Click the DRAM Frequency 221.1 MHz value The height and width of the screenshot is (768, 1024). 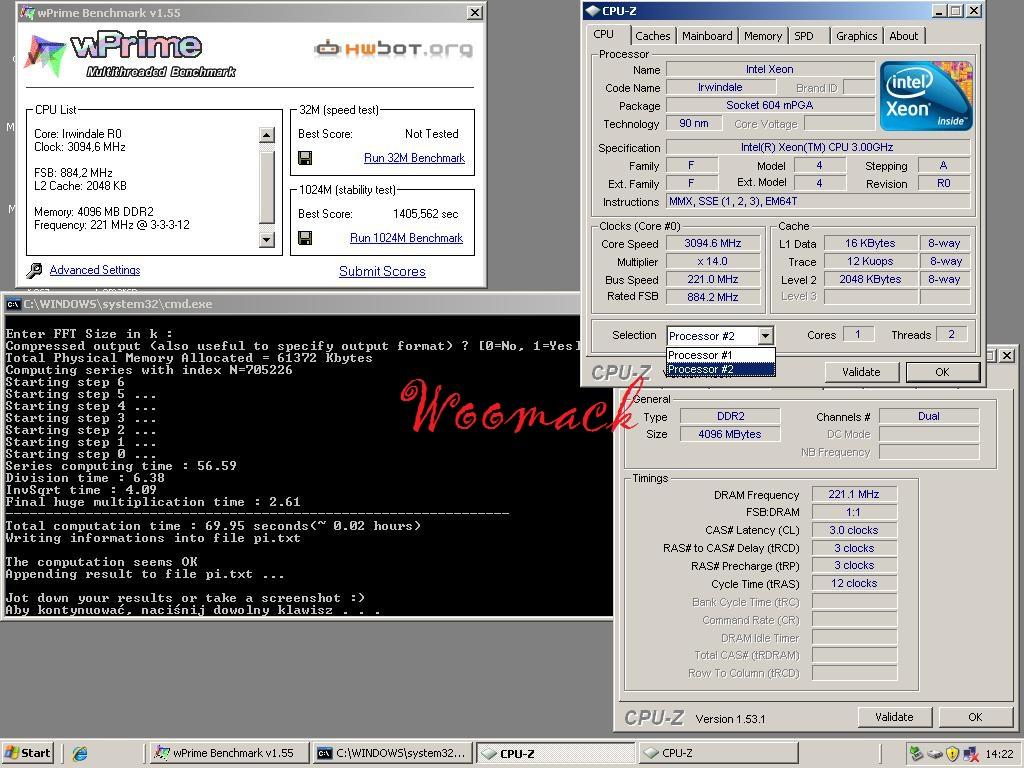point(854,494)
